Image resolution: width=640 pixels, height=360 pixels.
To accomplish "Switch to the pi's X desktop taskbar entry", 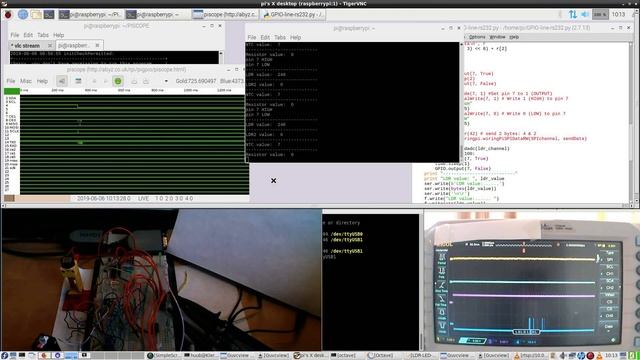I will coord(310,356).
